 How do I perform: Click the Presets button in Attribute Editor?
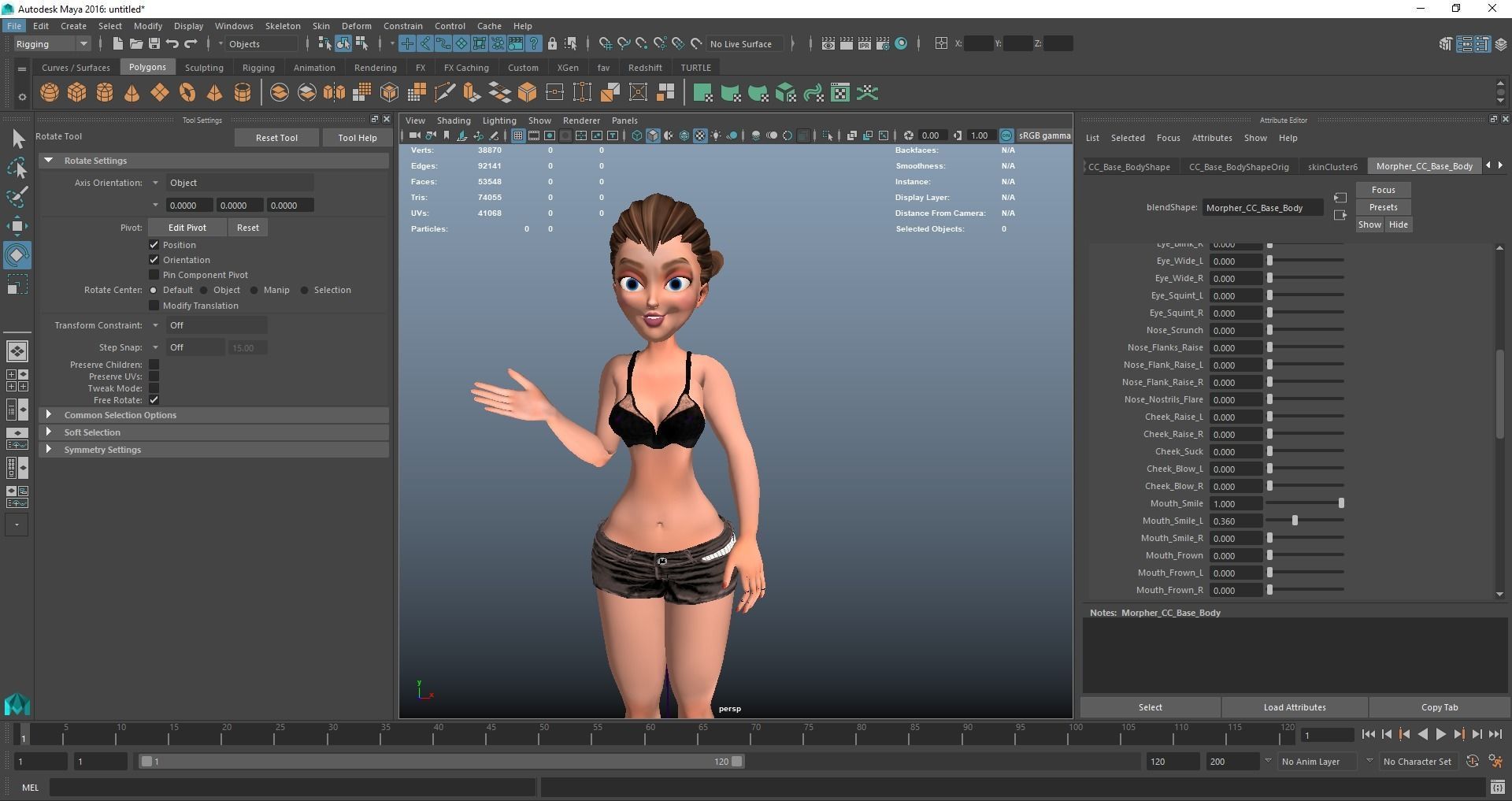[x=1383, y=207]
